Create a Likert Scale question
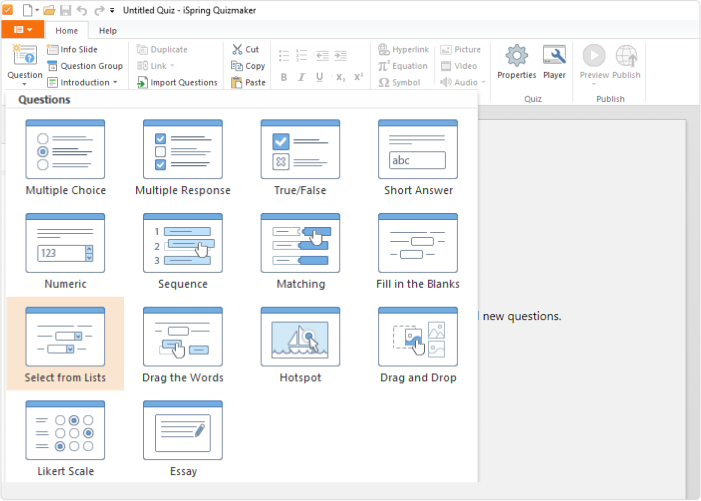This screenshot has width=701, height=501. point(65,438)
